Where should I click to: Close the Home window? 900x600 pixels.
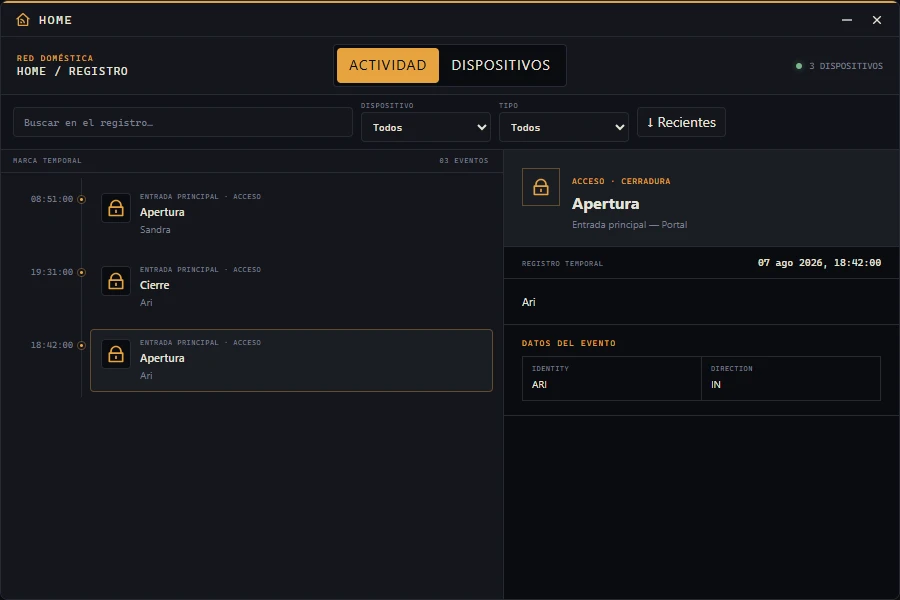pyautogui.click(x=876, y=20)
